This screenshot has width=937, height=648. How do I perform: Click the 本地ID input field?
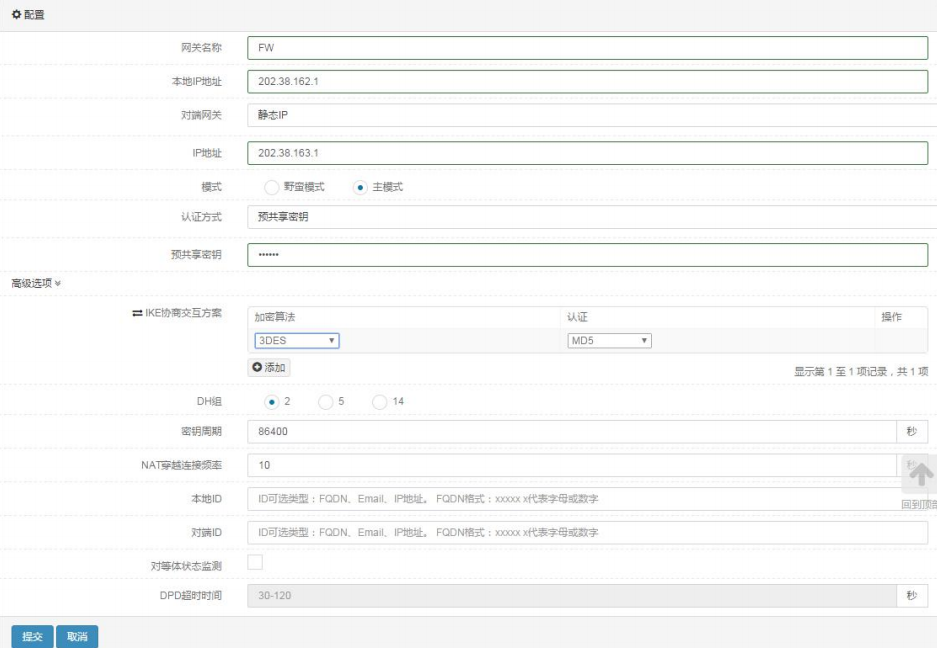[587, 499]
